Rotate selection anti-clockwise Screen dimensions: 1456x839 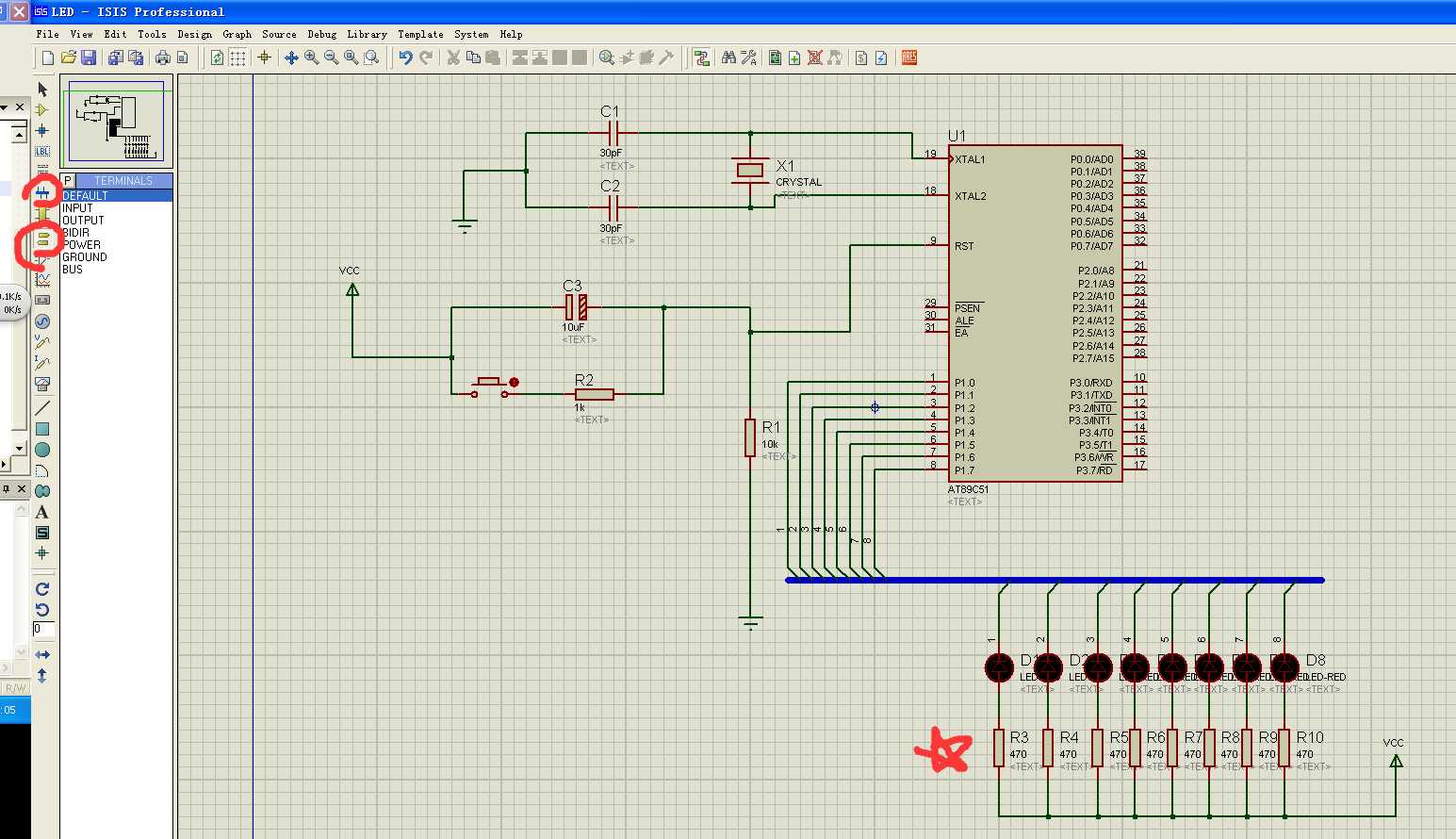(x=42, y=610)
